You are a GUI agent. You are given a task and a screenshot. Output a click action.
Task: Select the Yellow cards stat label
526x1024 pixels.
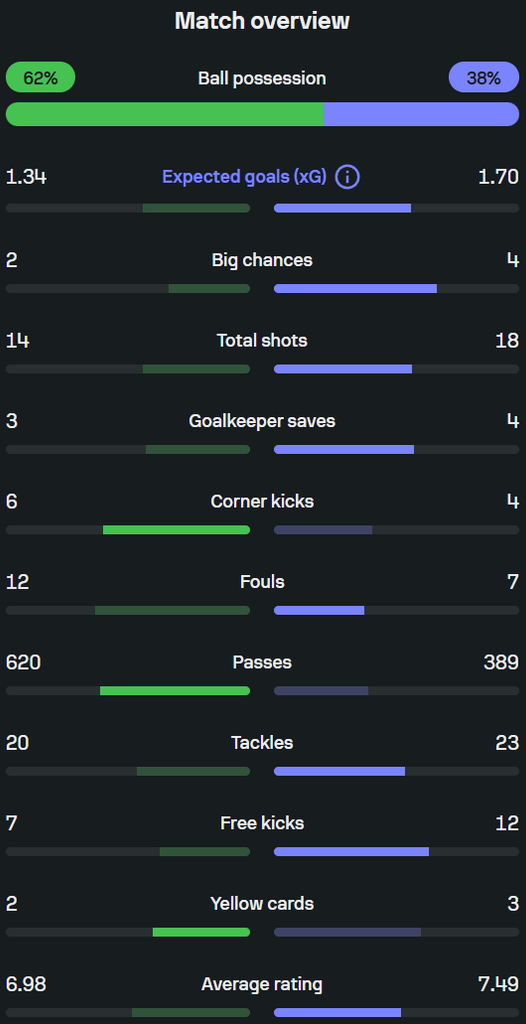262,904
